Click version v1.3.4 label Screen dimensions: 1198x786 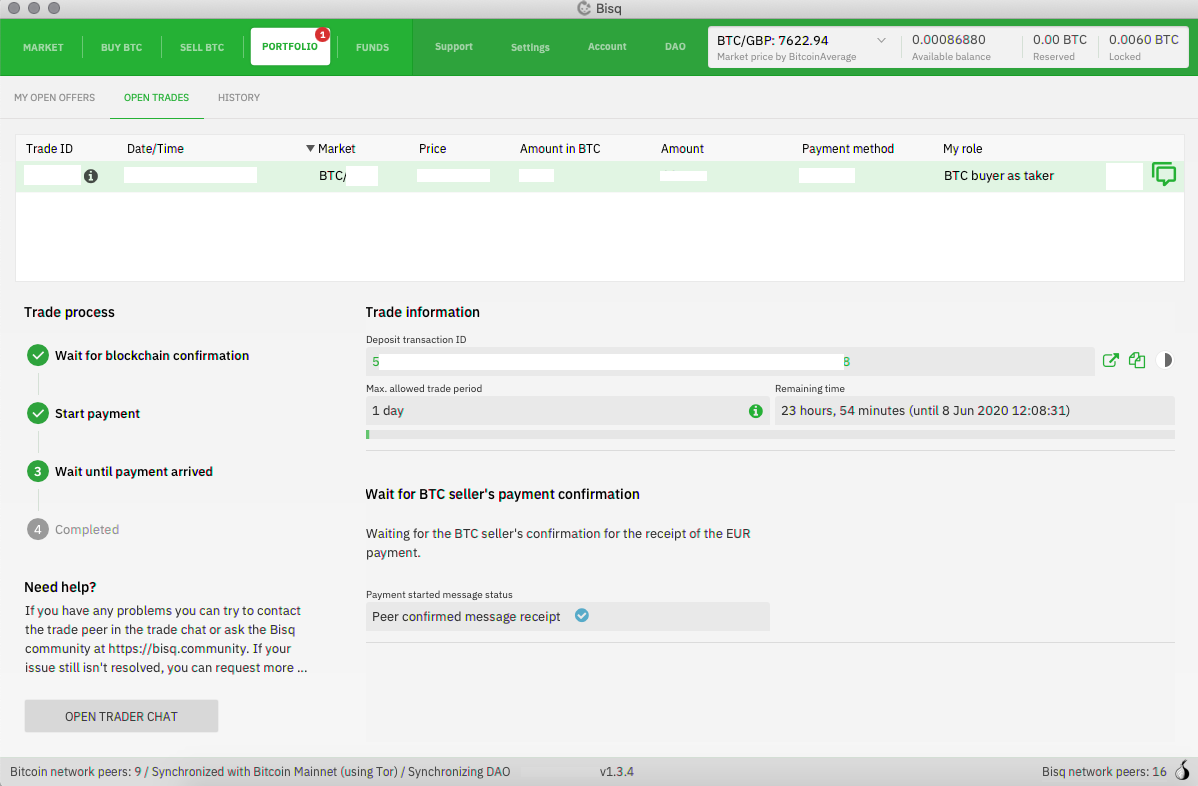617,771
